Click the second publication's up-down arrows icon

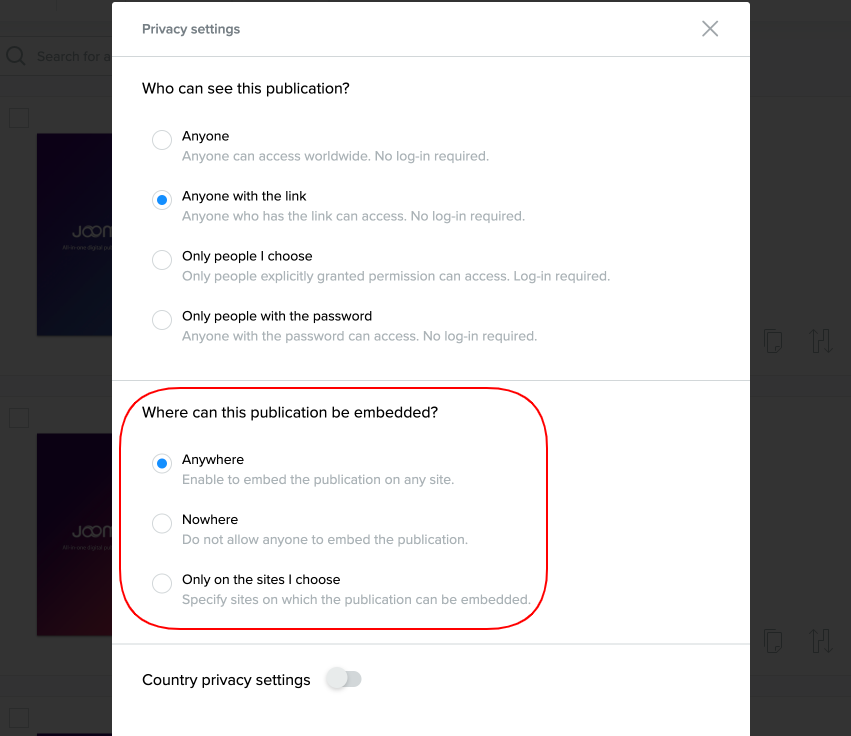click(x=821, y=639)
